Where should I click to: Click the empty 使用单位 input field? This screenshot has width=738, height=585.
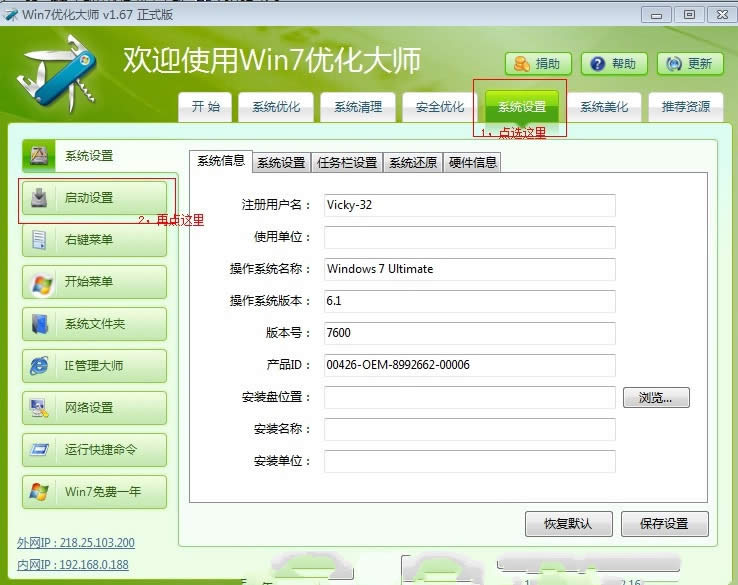[x=470, y=237]
